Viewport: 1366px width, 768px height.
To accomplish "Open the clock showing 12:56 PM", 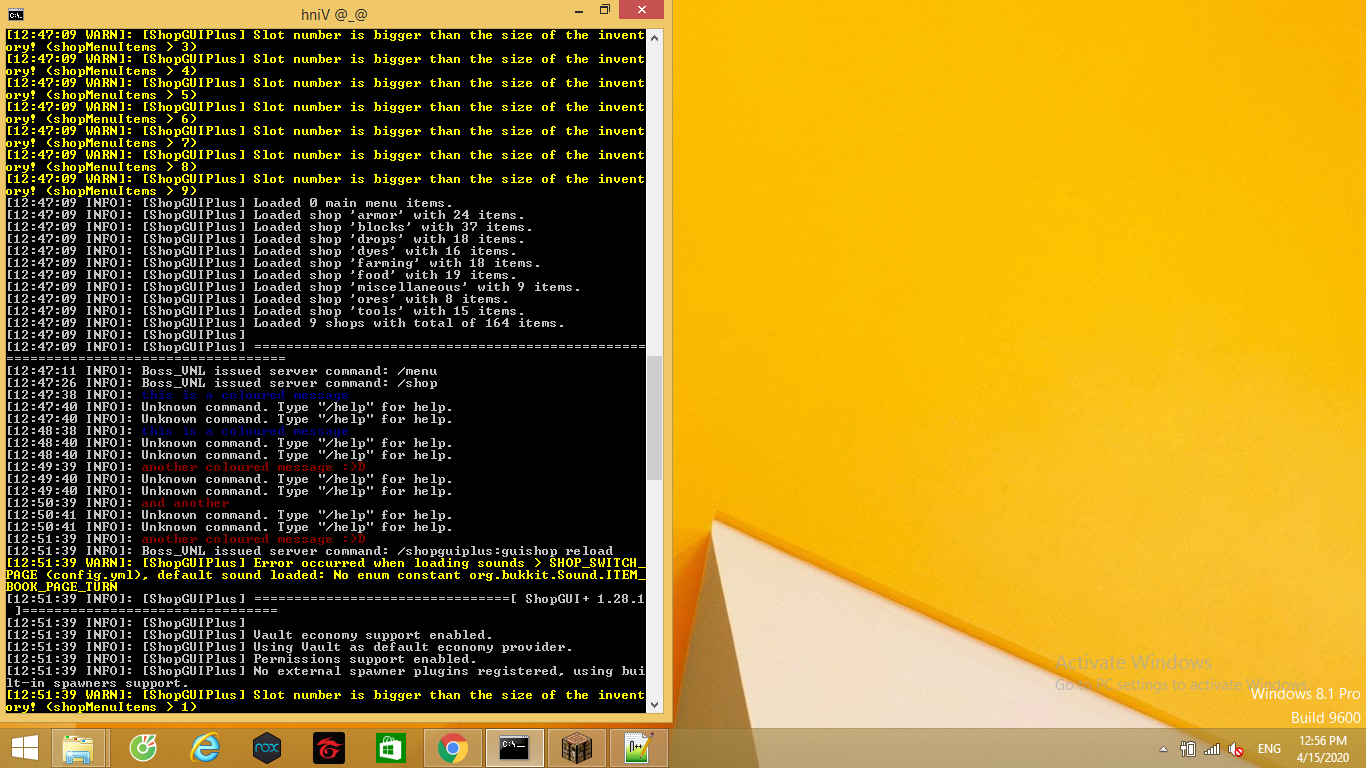I will (1321, 748).
